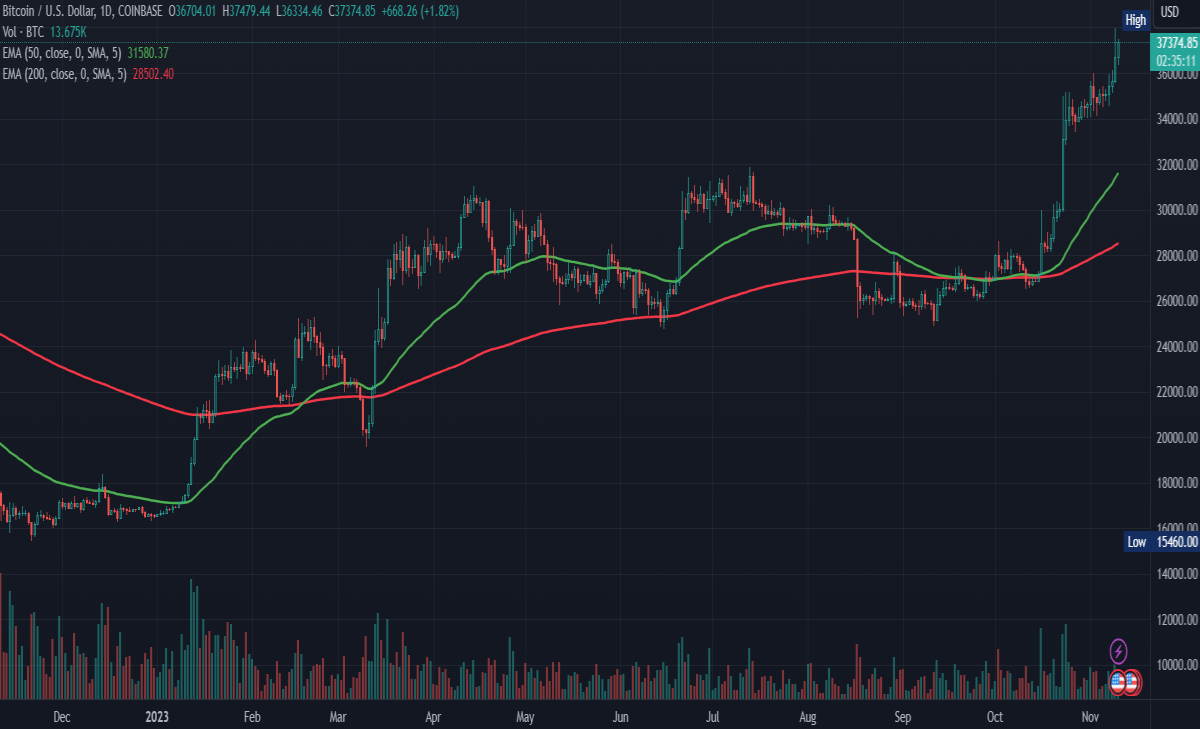Click the EMA 50 value 31580.37
1200x729 pixels.
(x=148, y=53)
